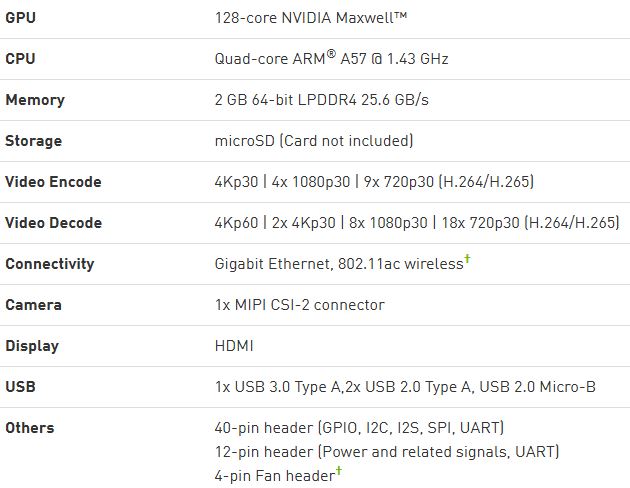Click the microSD (Card not included) text

pyautogui.click(x=314, y=140)
